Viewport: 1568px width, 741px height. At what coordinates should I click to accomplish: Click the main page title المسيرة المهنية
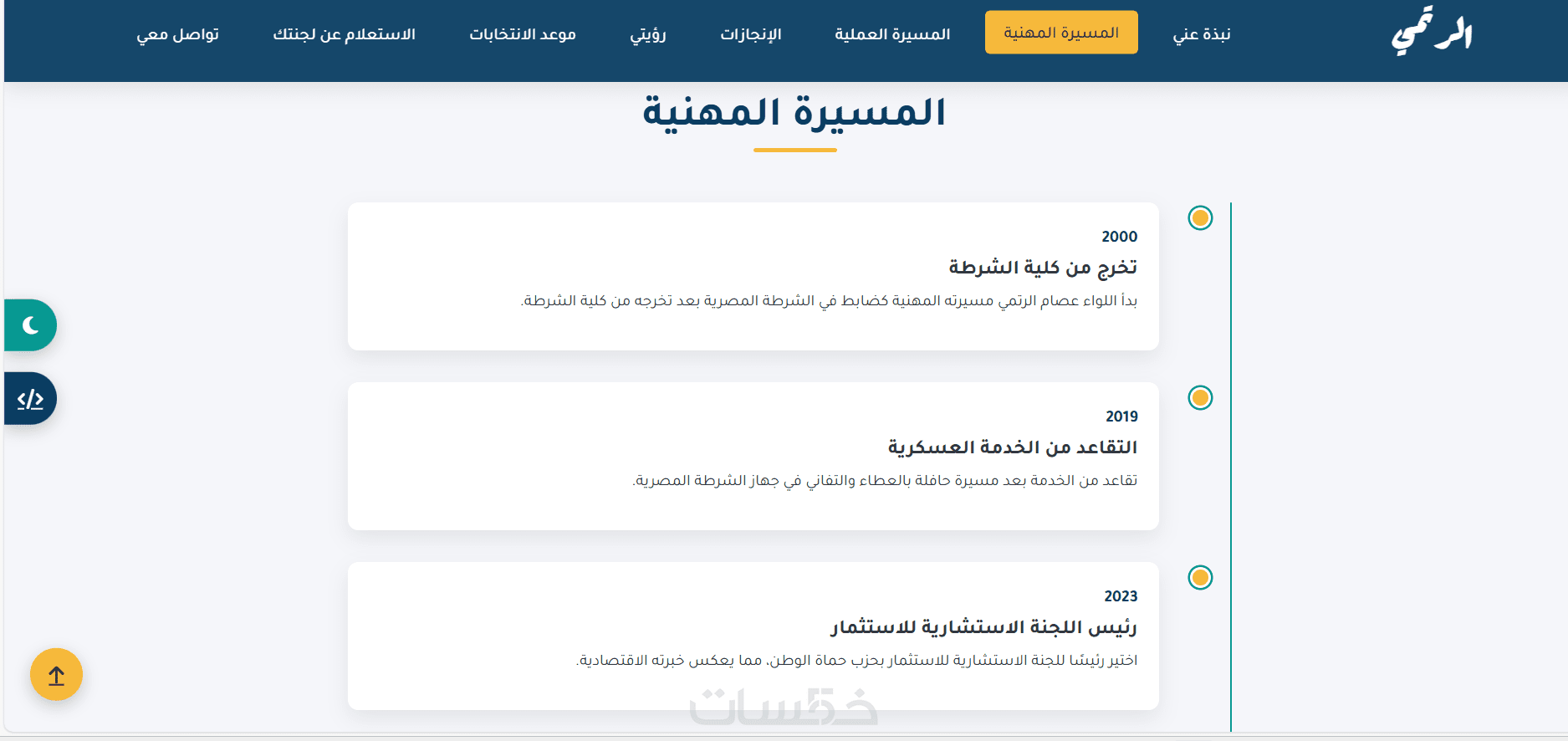[794, 112]
